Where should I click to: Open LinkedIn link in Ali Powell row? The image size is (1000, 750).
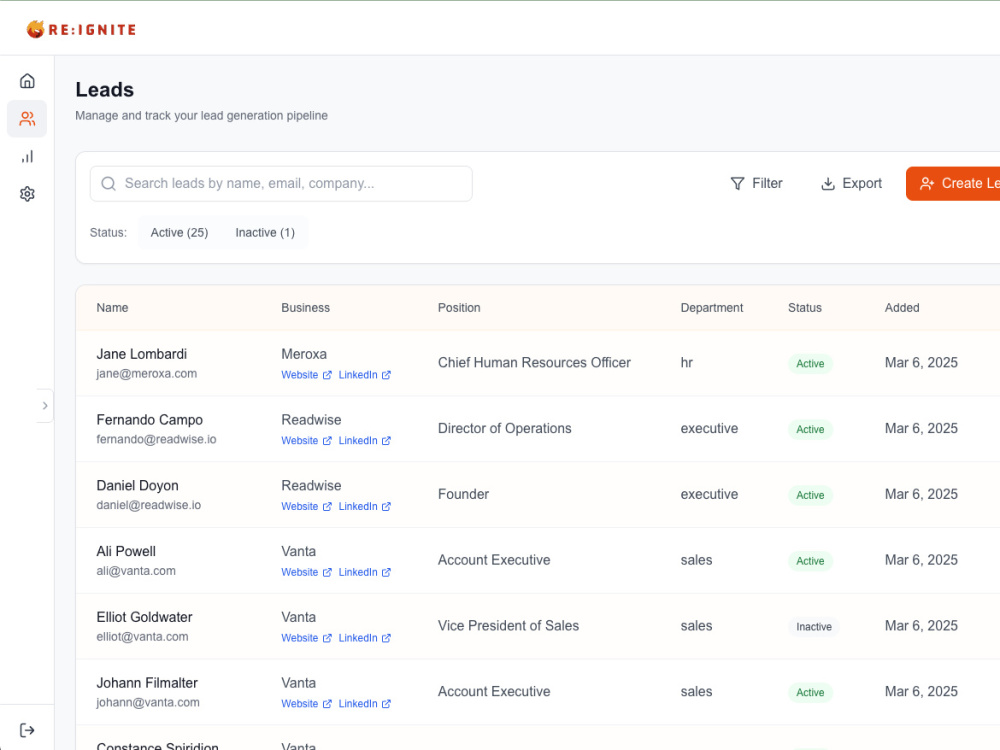(x=364, y=572)
